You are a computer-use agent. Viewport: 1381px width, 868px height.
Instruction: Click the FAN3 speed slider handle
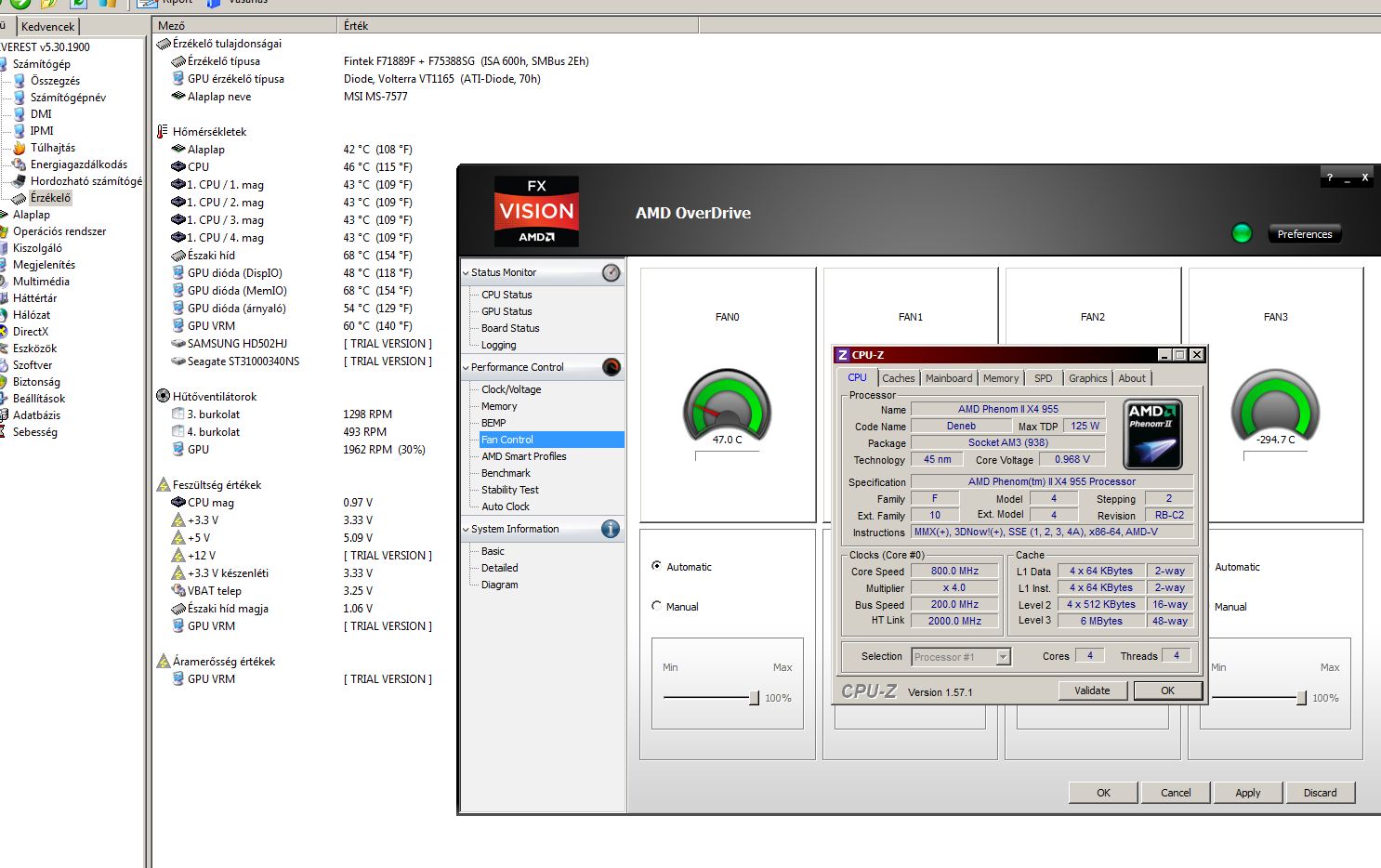[x=1301, y=698]
